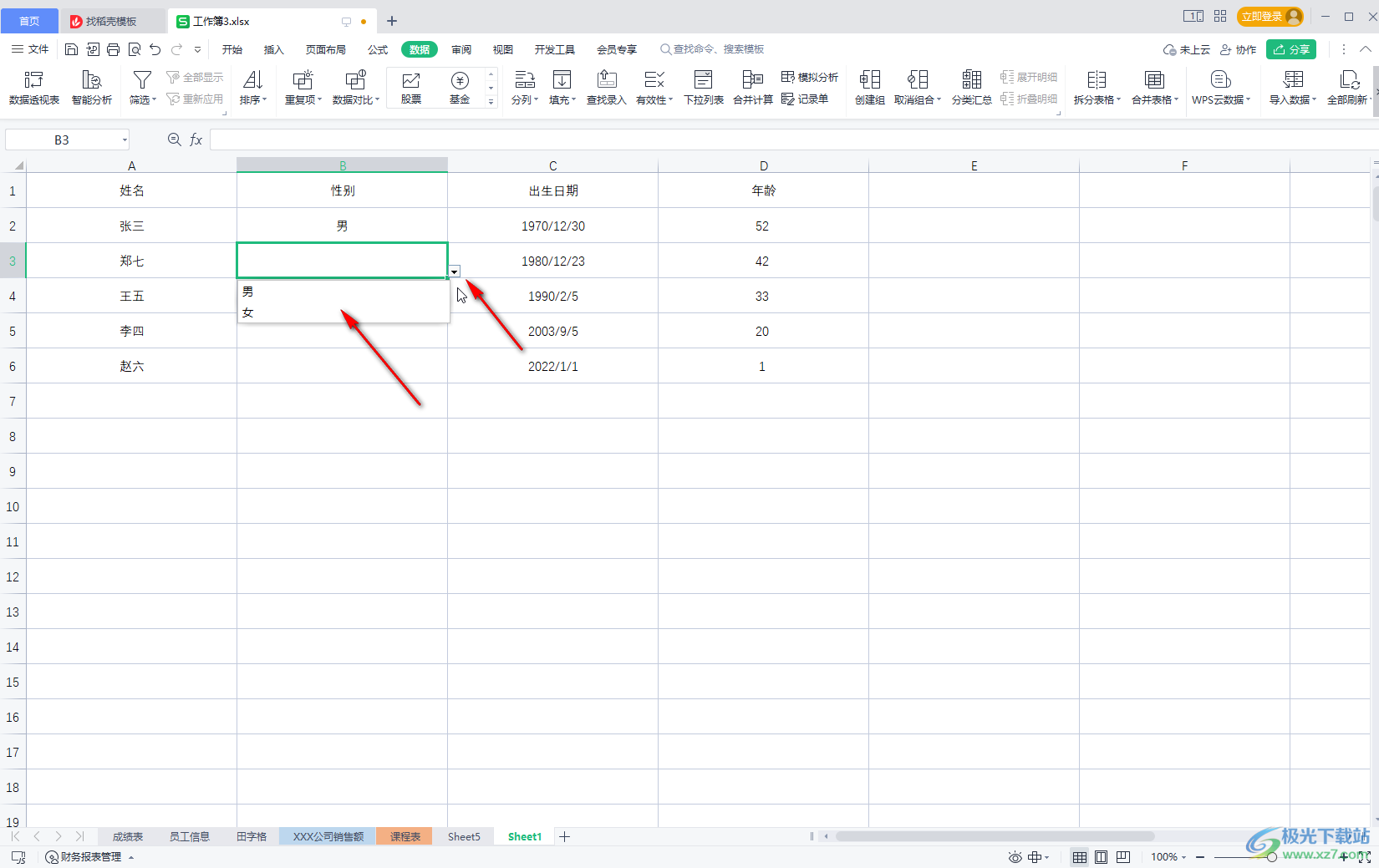Open the 文件 file menu
Viewport: 1379px width, 868px height.
(30, 49)
